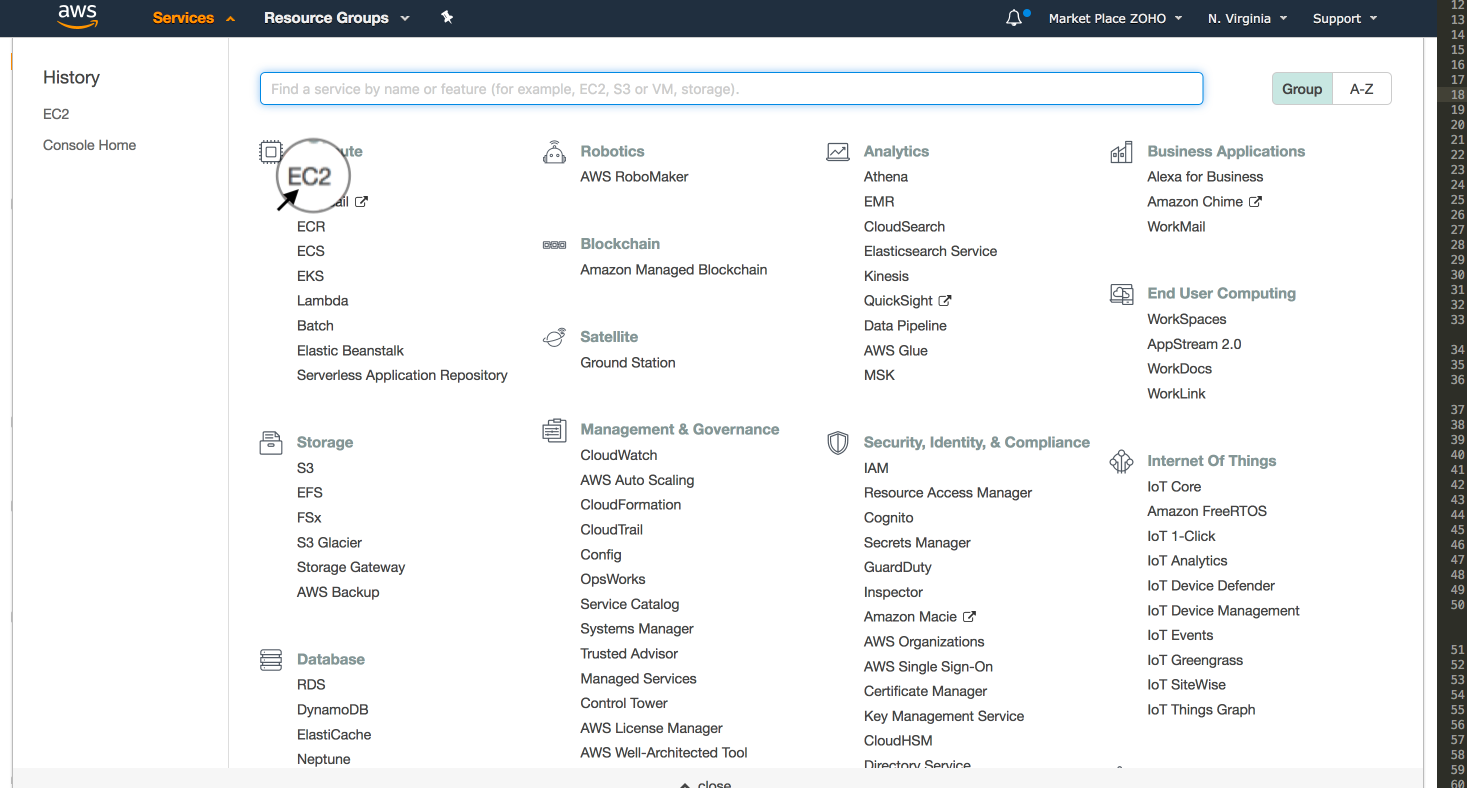This screenshot has width=1467, height=788.
Task: Click Amazon Macie's external link icon
Action: click(x=969, y=617)
